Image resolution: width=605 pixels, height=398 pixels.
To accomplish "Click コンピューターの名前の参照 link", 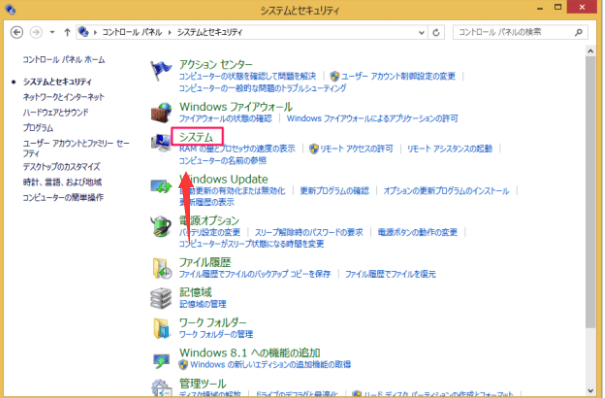I will tap(223, 160).
